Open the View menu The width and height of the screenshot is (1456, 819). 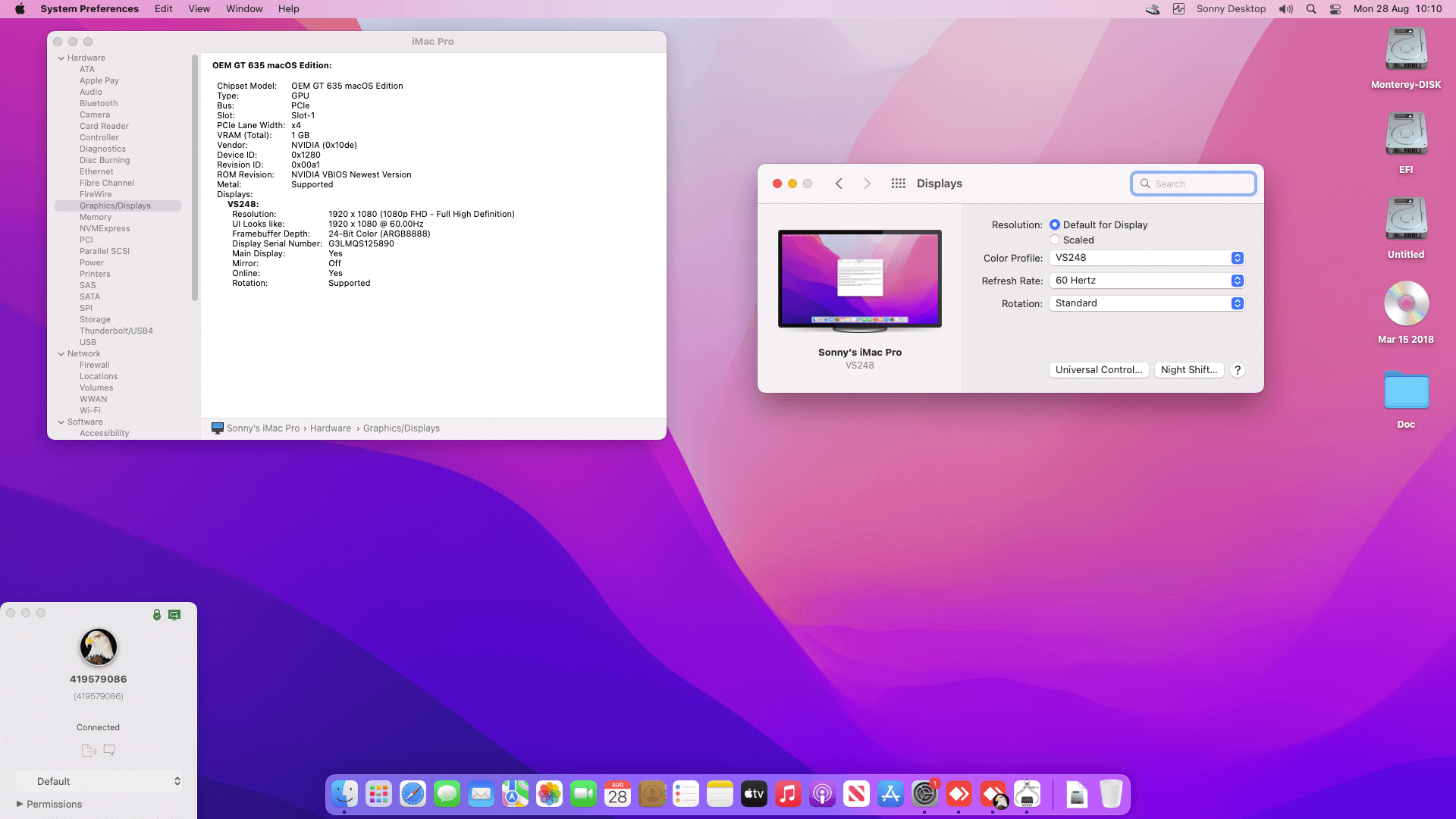point(199,9)
